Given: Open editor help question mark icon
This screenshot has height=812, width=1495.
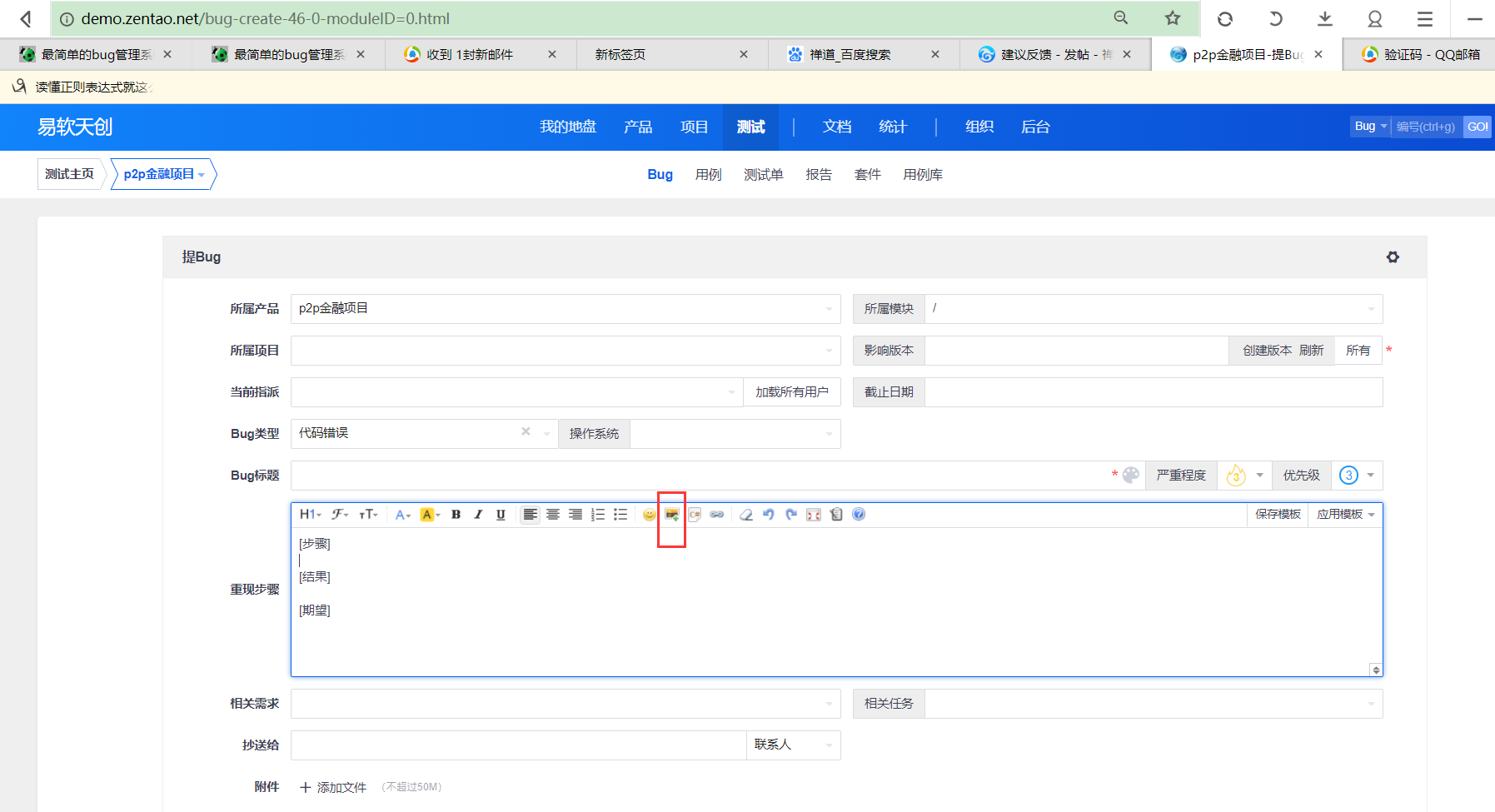Looking at the screenshot, I should pos(859,515).
